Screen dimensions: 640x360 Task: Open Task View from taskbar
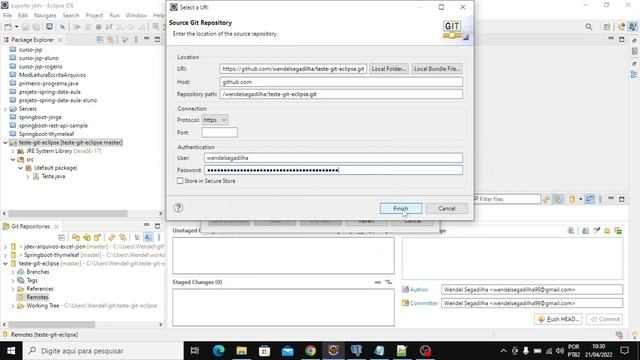195,351
